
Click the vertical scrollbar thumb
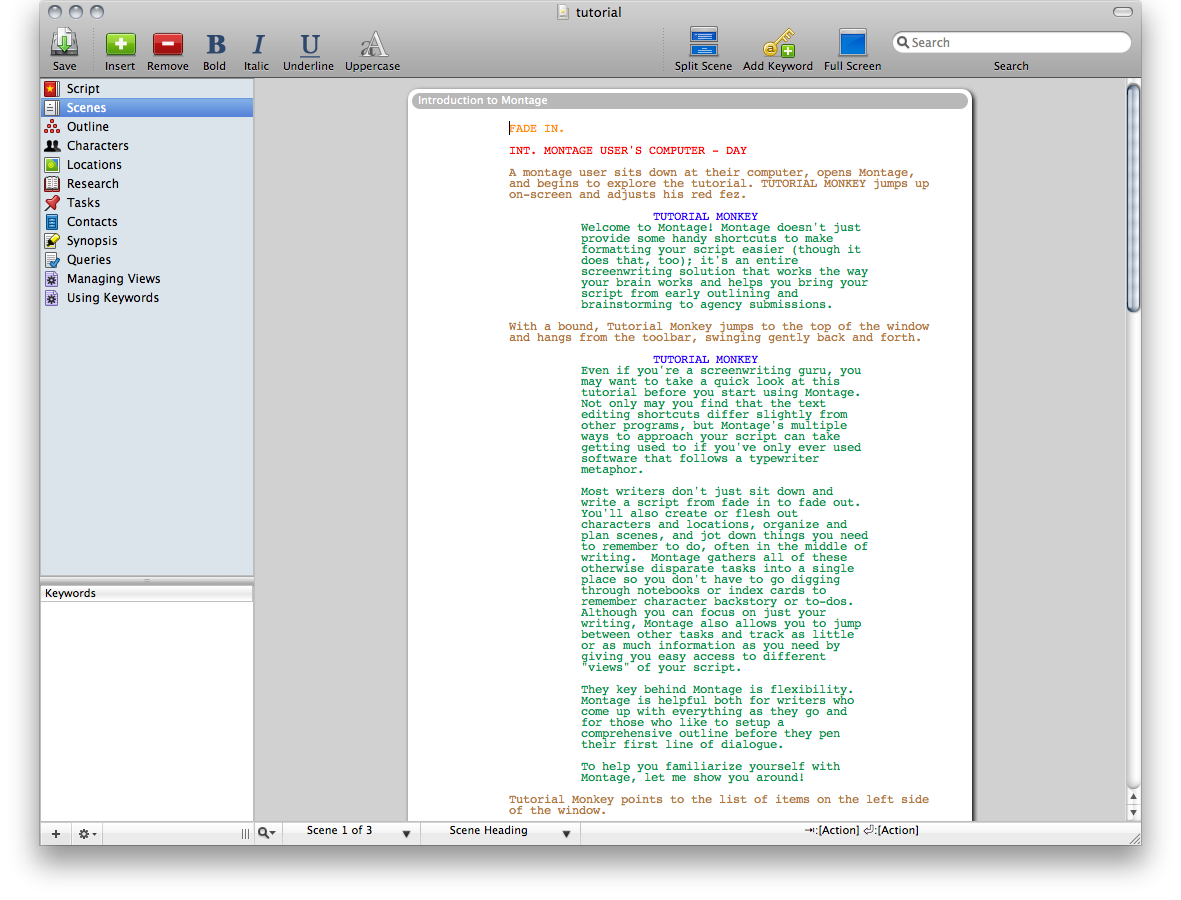pyautogui.click(x=1134, y=197)
